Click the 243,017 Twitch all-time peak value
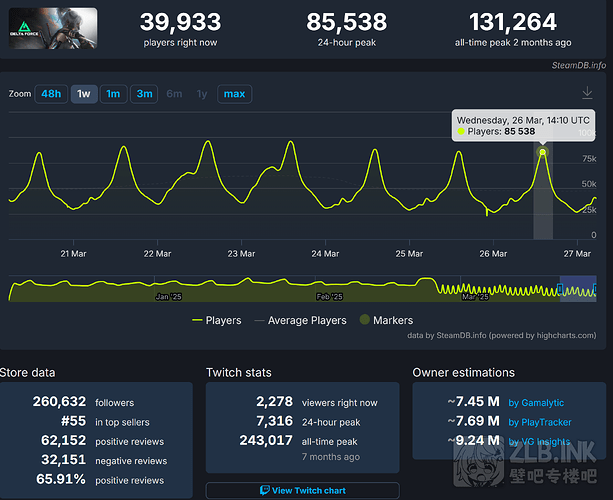The height and width of the screenshot is (500, 613). pos(266,441)
